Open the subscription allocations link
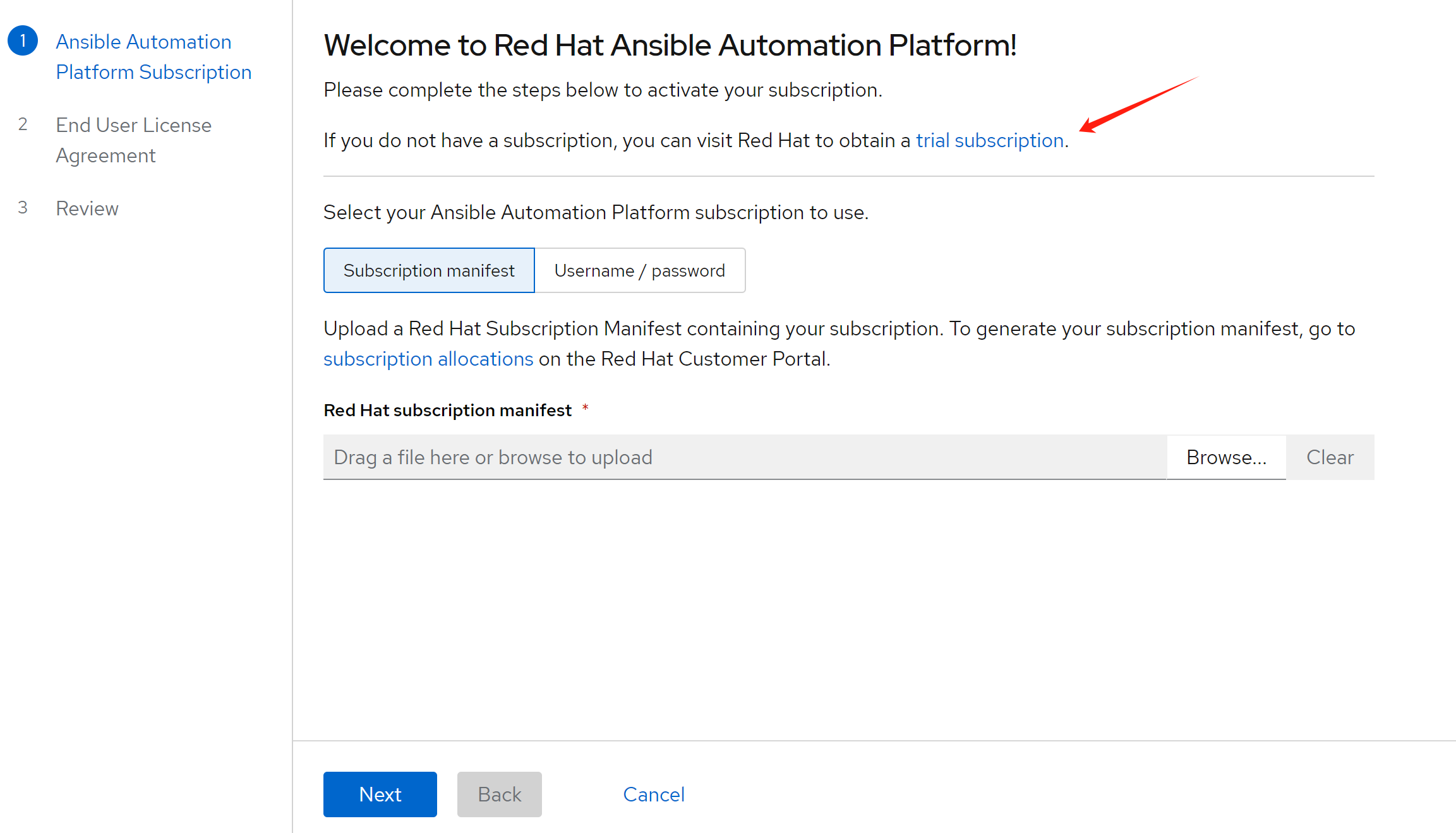The width and height of the screenshot is (1456, 833). pyautogui.click(x=428, y=359)
